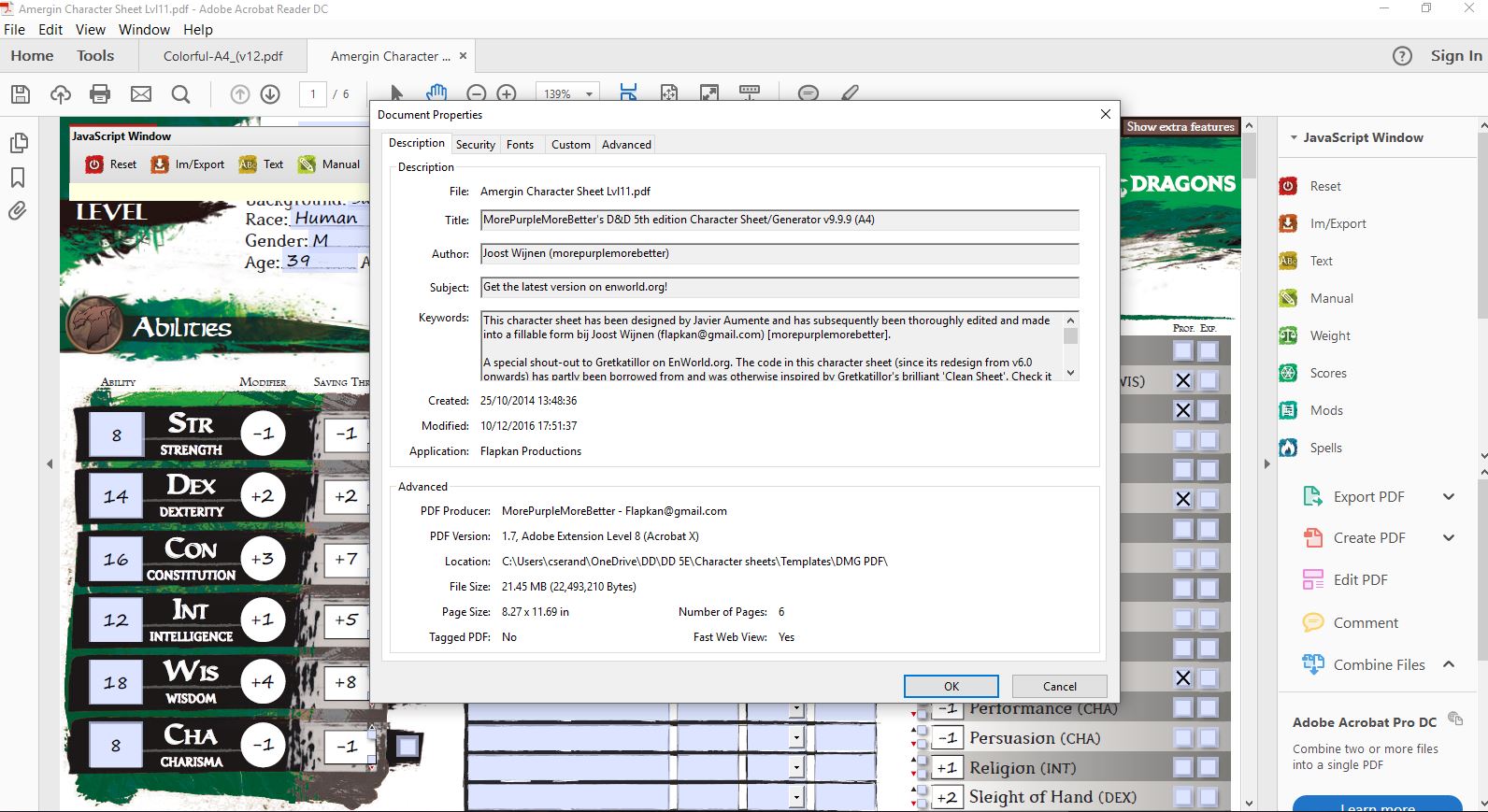The width and height of the screenshot is (1488, 812).
Task: Open the Window menu
Action: click(x=144, y=30)
